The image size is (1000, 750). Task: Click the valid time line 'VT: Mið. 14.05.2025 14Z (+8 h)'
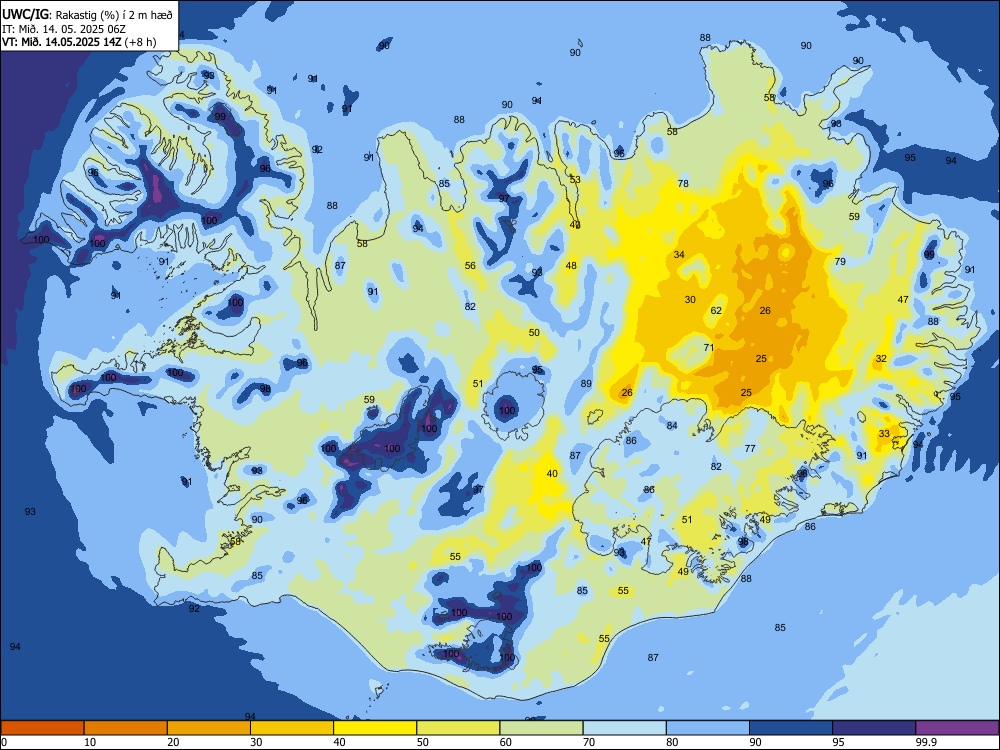(79, 42)
